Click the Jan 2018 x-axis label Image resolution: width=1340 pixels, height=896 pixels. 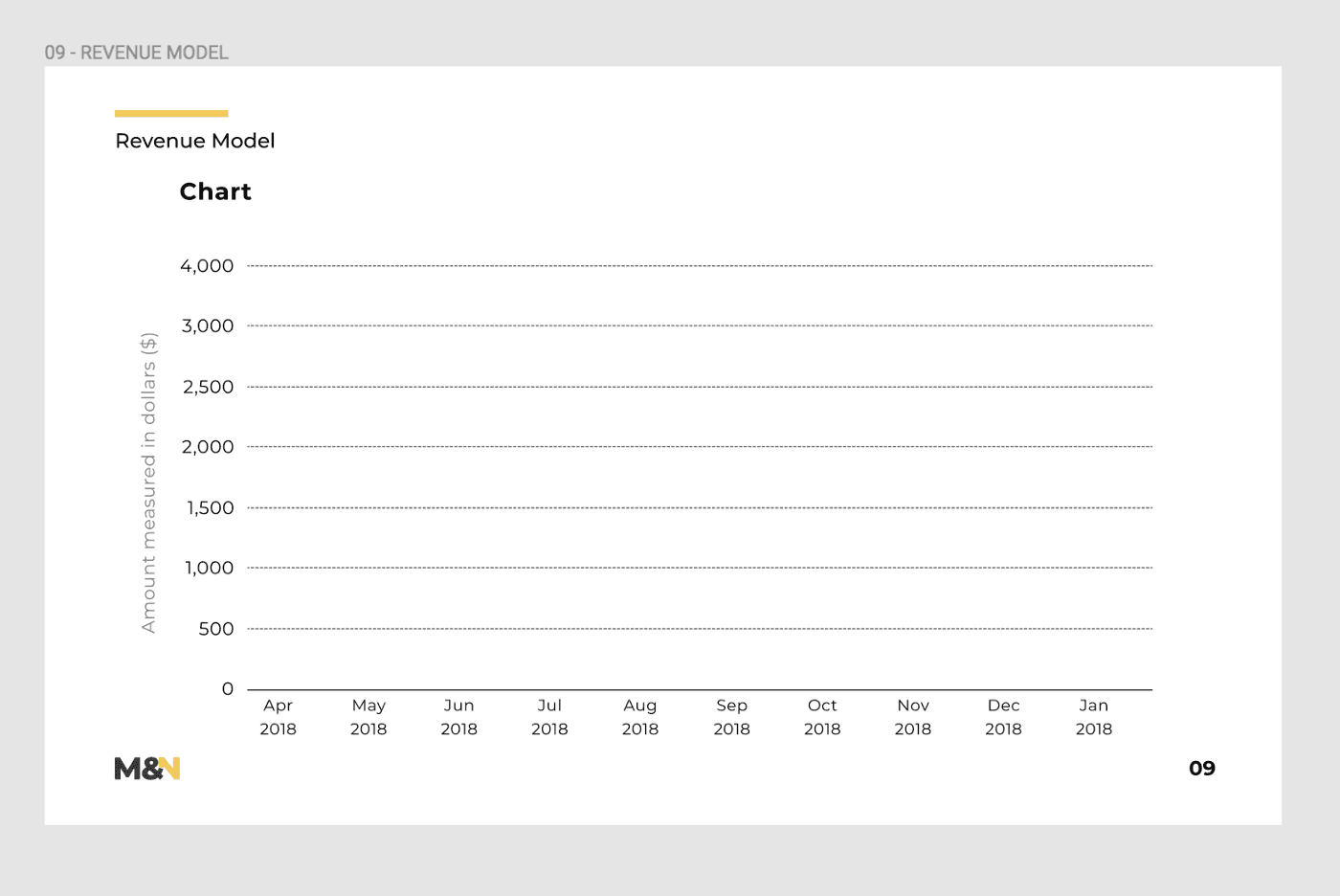point(1094,717)
